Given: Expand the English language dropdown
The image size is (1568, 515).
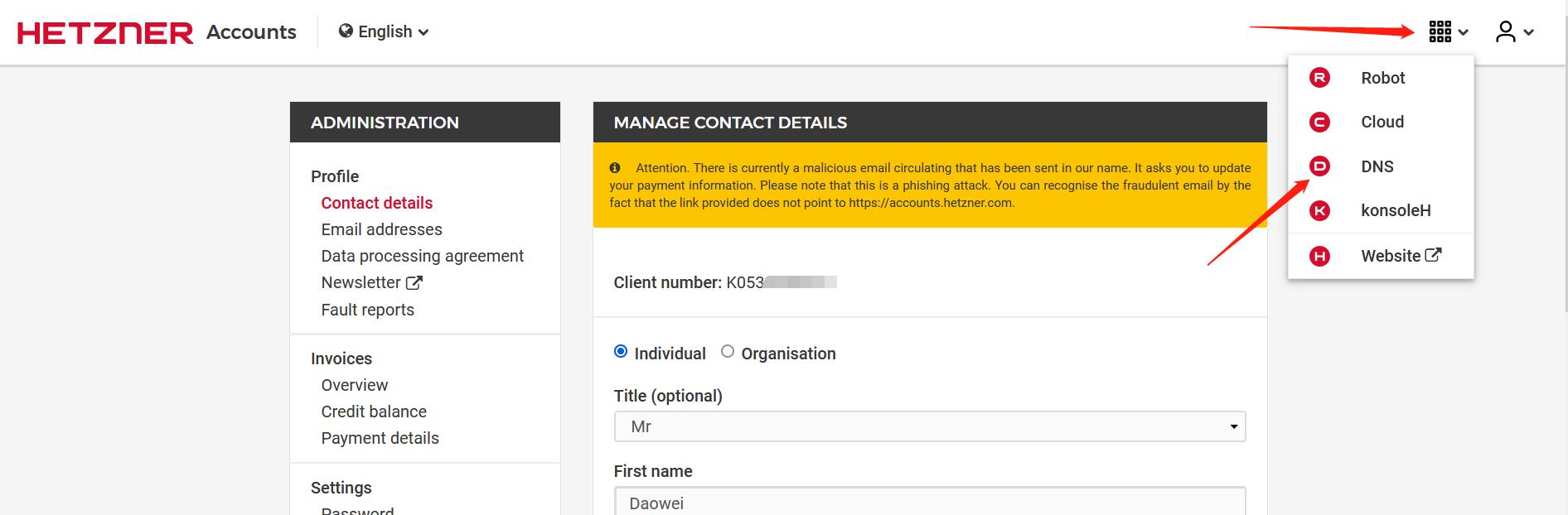Looking at the screenshot, I should coord(384,32).
